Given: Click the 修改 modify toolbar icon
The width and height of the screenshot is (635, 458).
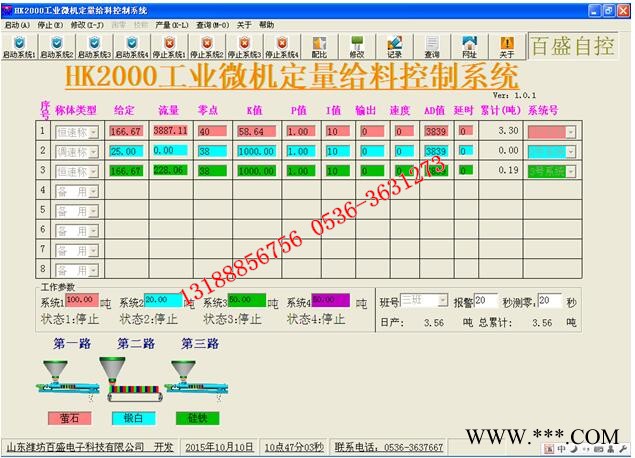Looking at the screenshot, I should pos(357,47).
